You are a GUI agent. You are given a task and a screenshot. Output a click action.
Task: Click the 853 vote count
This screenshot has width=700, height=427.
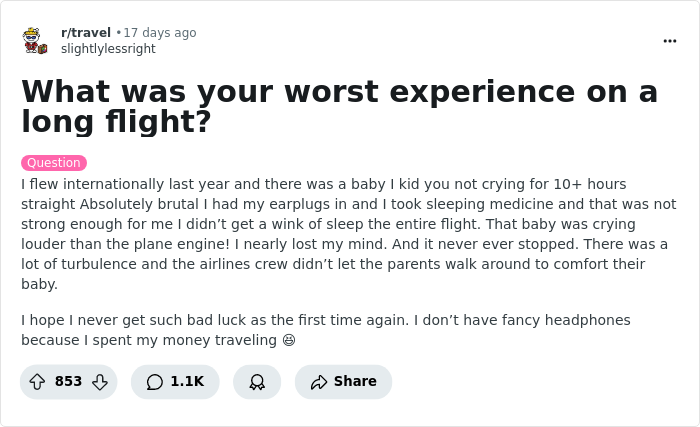68,382
